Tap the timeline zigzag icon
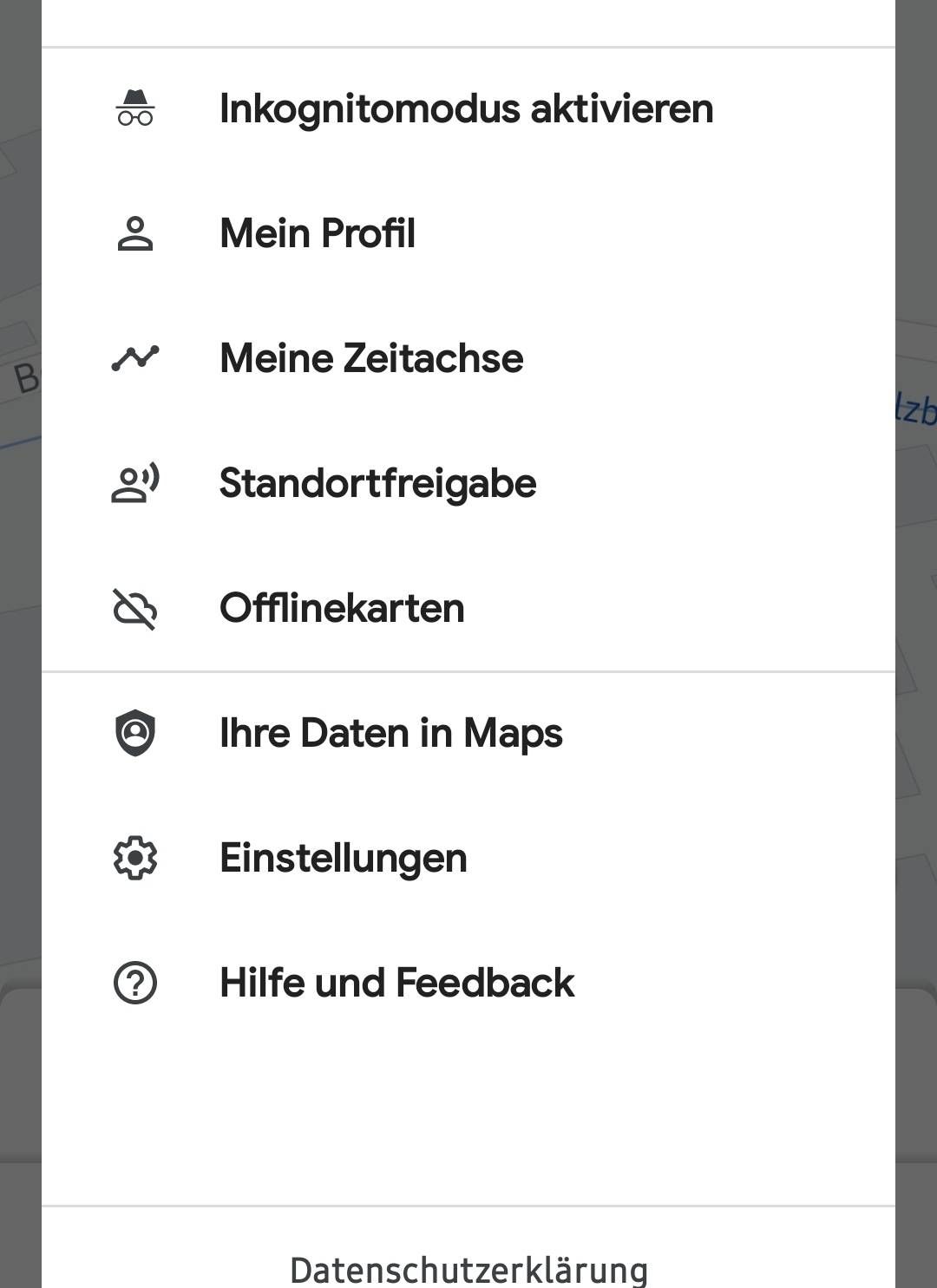Viewport: 937px width, 1288px height. pyautogui.click(x=135, y=358)
